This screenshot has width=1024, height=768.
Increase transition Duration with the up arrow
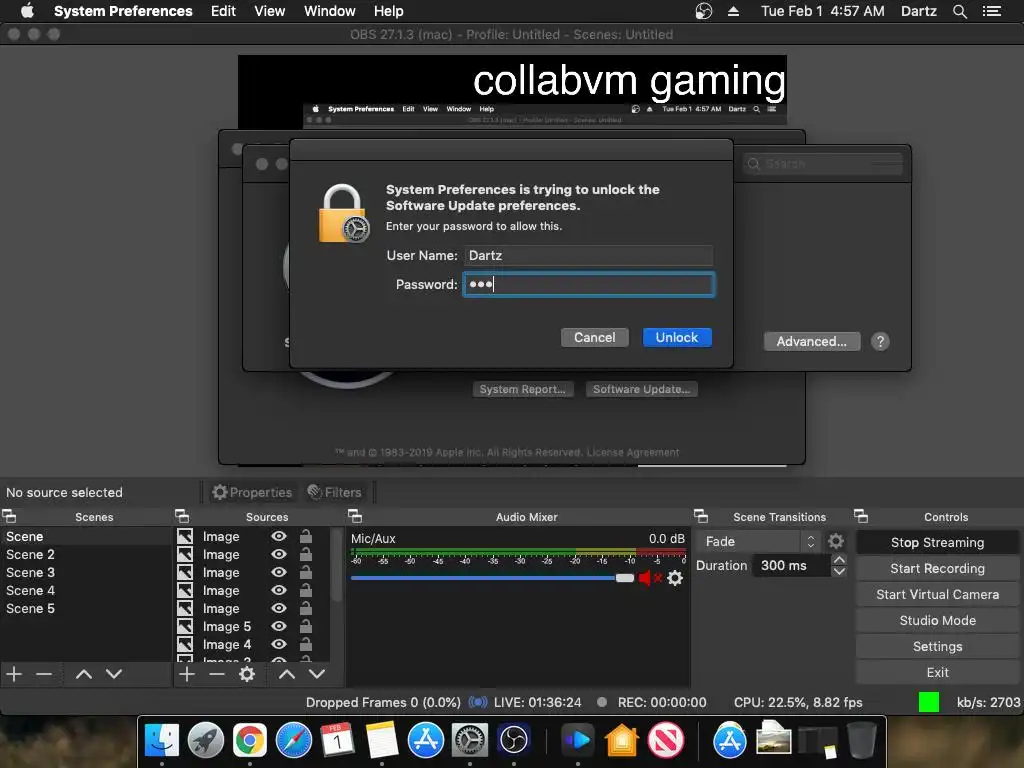(839, 560)
